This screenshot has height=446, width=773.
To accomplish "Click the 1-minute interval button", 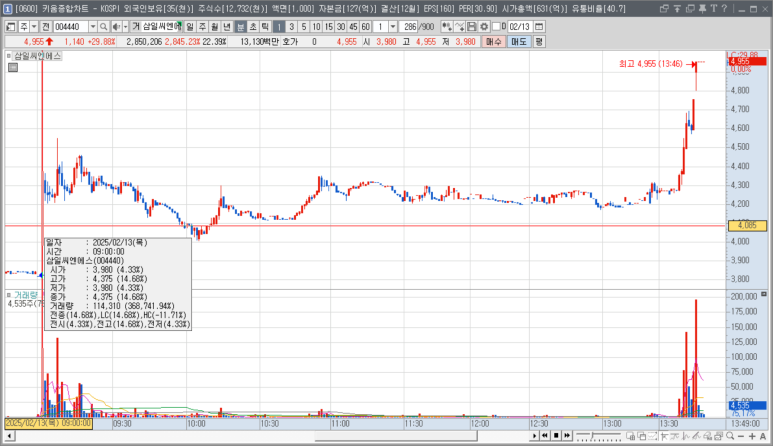I will point(279,27).
